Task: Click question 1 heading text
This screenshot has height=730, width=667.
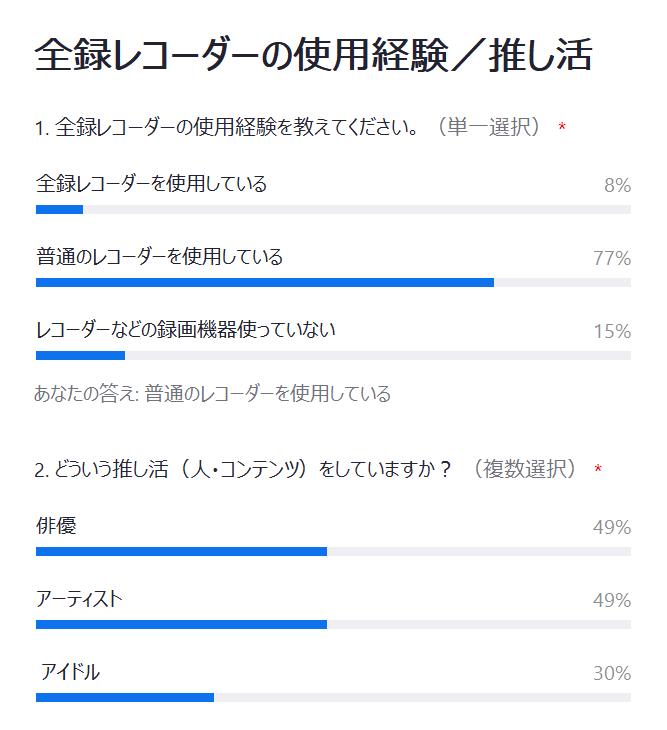Action: point(287,127)
